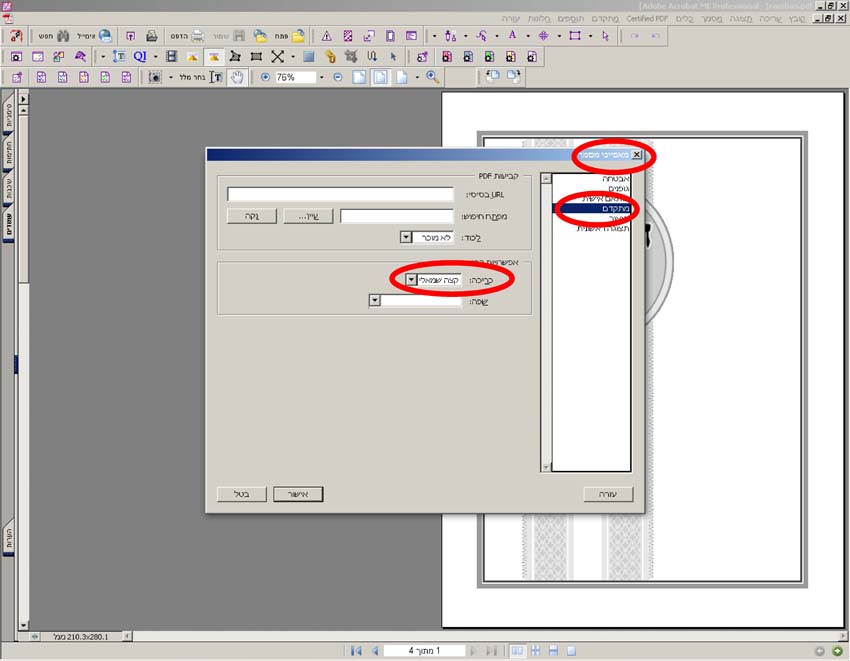
Task: Click the zoom in plus button
Action: [x=265, y=77]
